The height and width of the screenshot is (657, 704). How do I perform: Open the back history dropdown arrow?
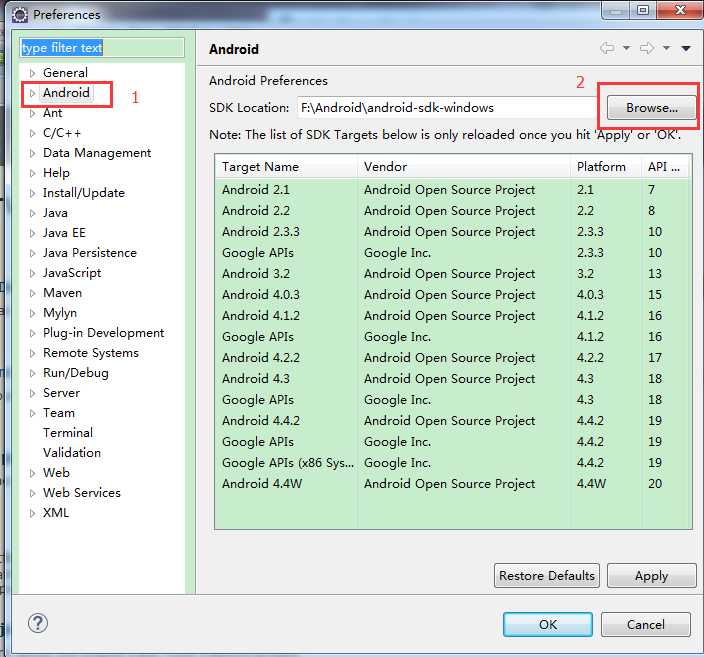(626, 48)
